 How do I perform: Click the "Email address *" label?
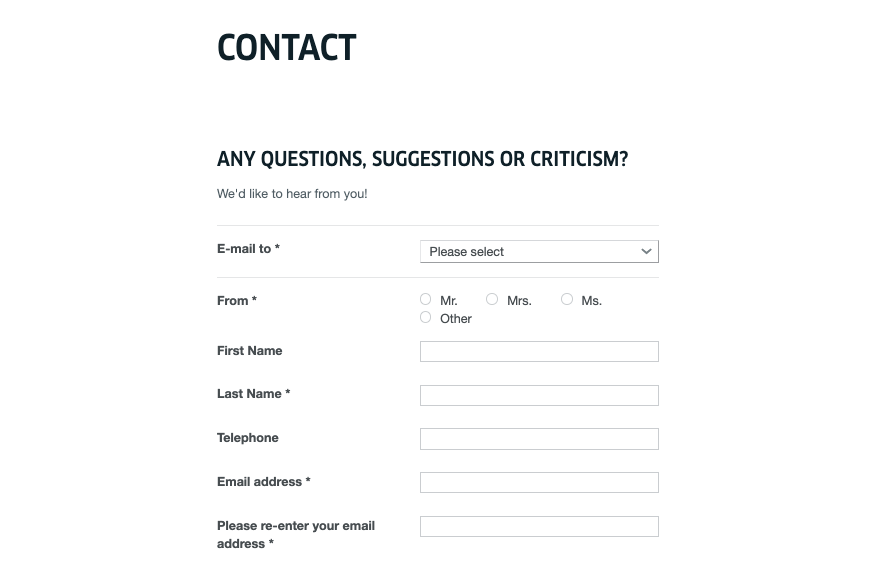click(x=264, y=482)
